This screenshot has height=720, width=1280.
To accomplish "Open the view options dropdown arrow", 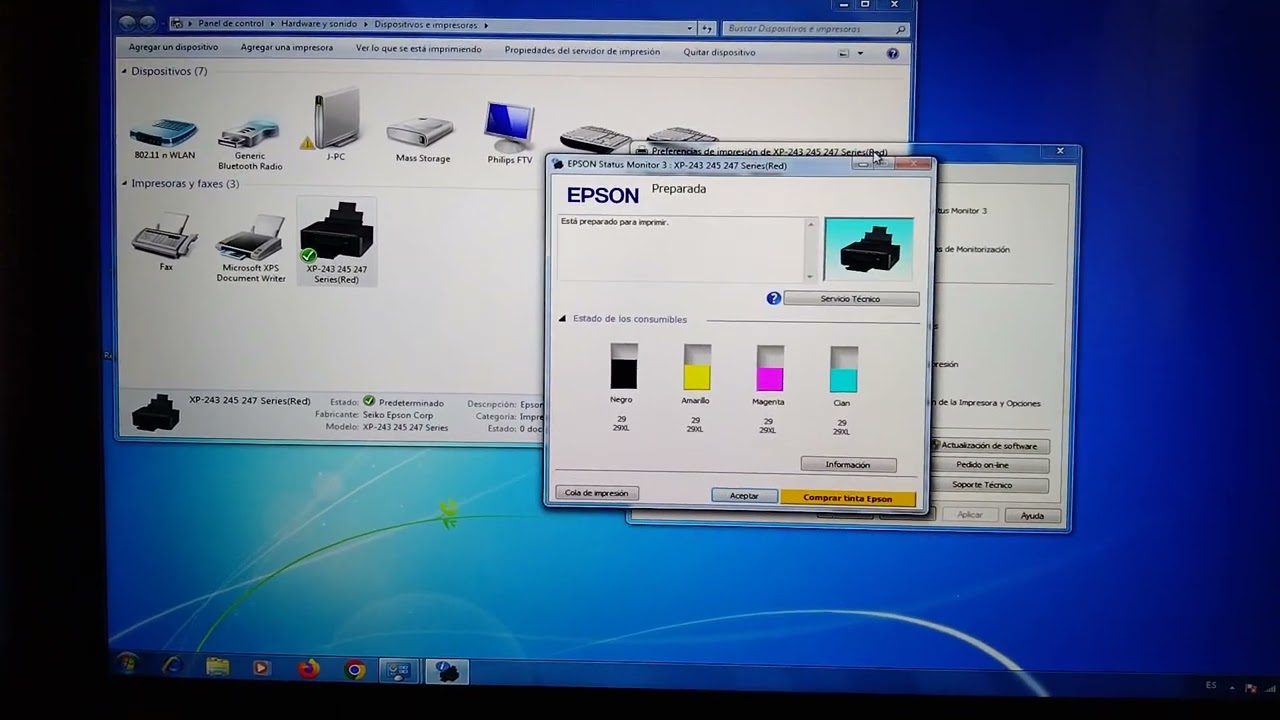I will 860,53.
